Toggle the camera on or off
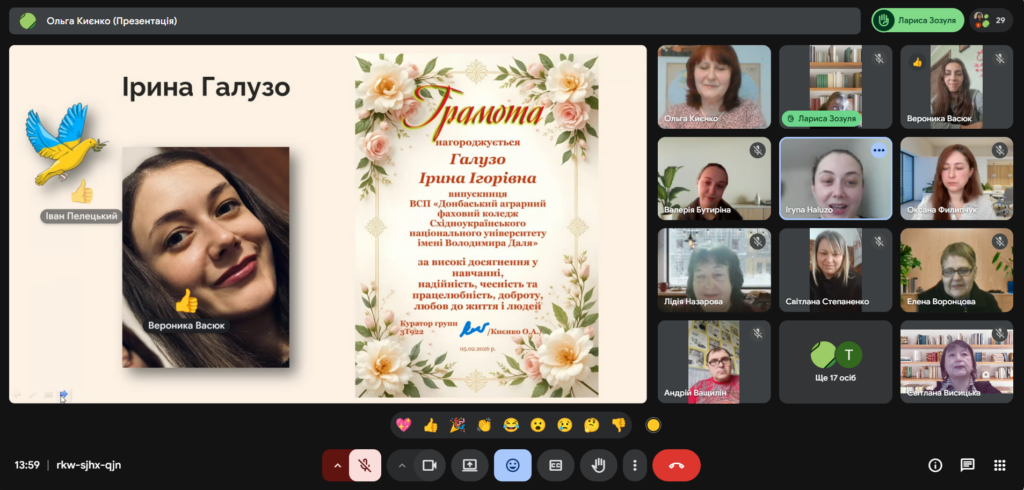Viewport: 1024px width, 490px height. coord(430,465)
